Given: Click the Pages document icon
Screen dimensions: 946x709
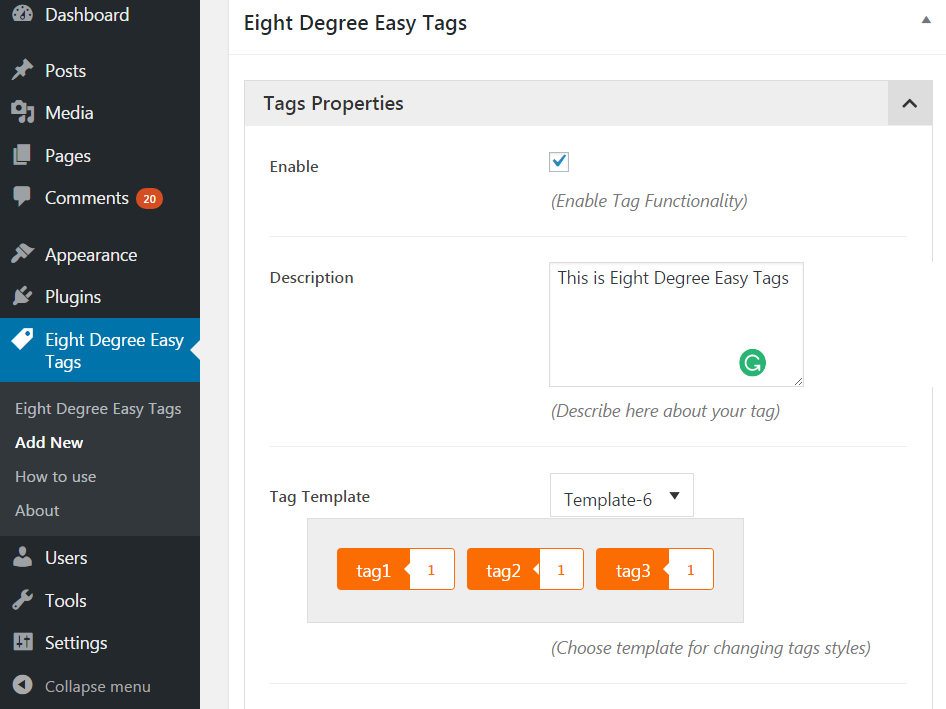Looking at the screenshot, I should (x=22, y=155).
